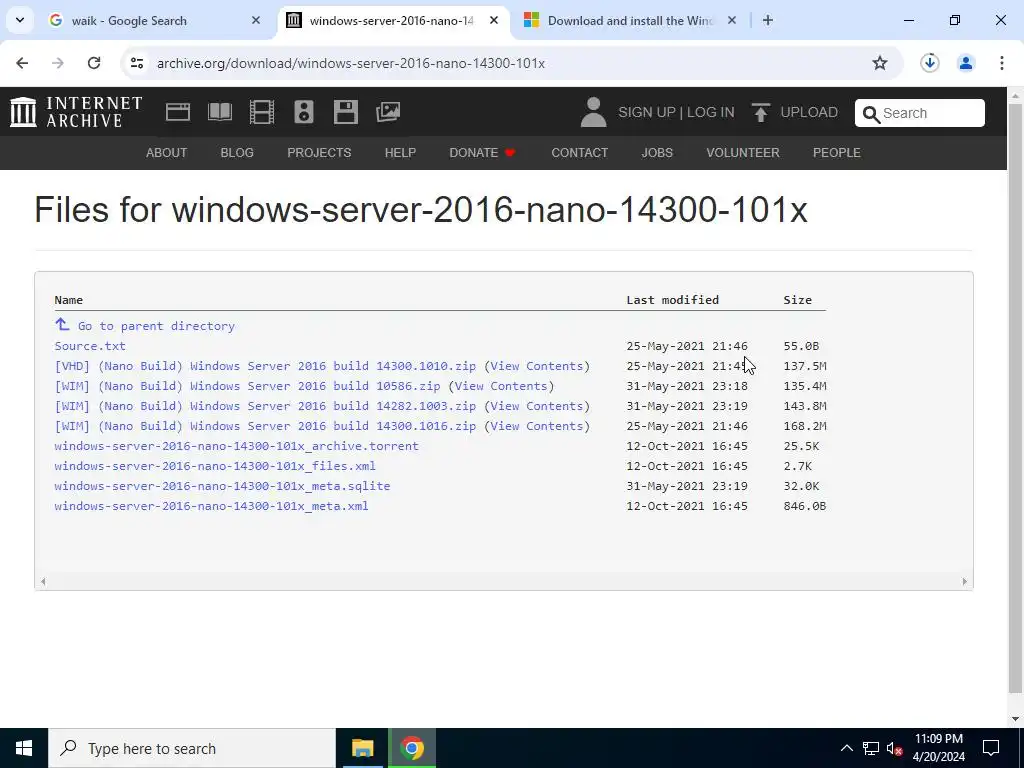Show hidden system tray icons
The width and height of the screenshot is (1024, 768).
click(x=846, y=748)
